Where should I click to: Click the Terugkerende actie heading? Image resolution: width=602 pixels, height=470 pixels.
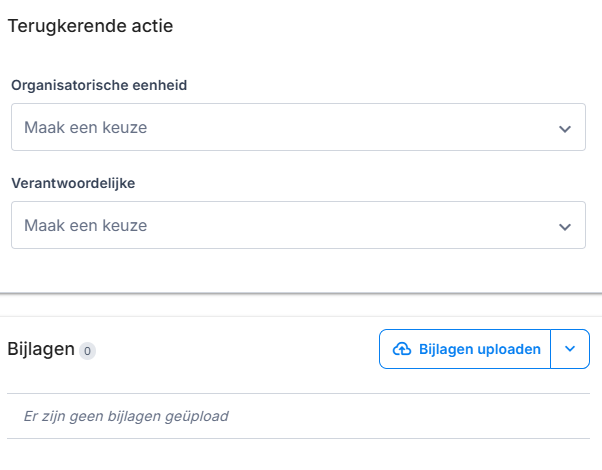pyautogui.click(x=90, y=27)
